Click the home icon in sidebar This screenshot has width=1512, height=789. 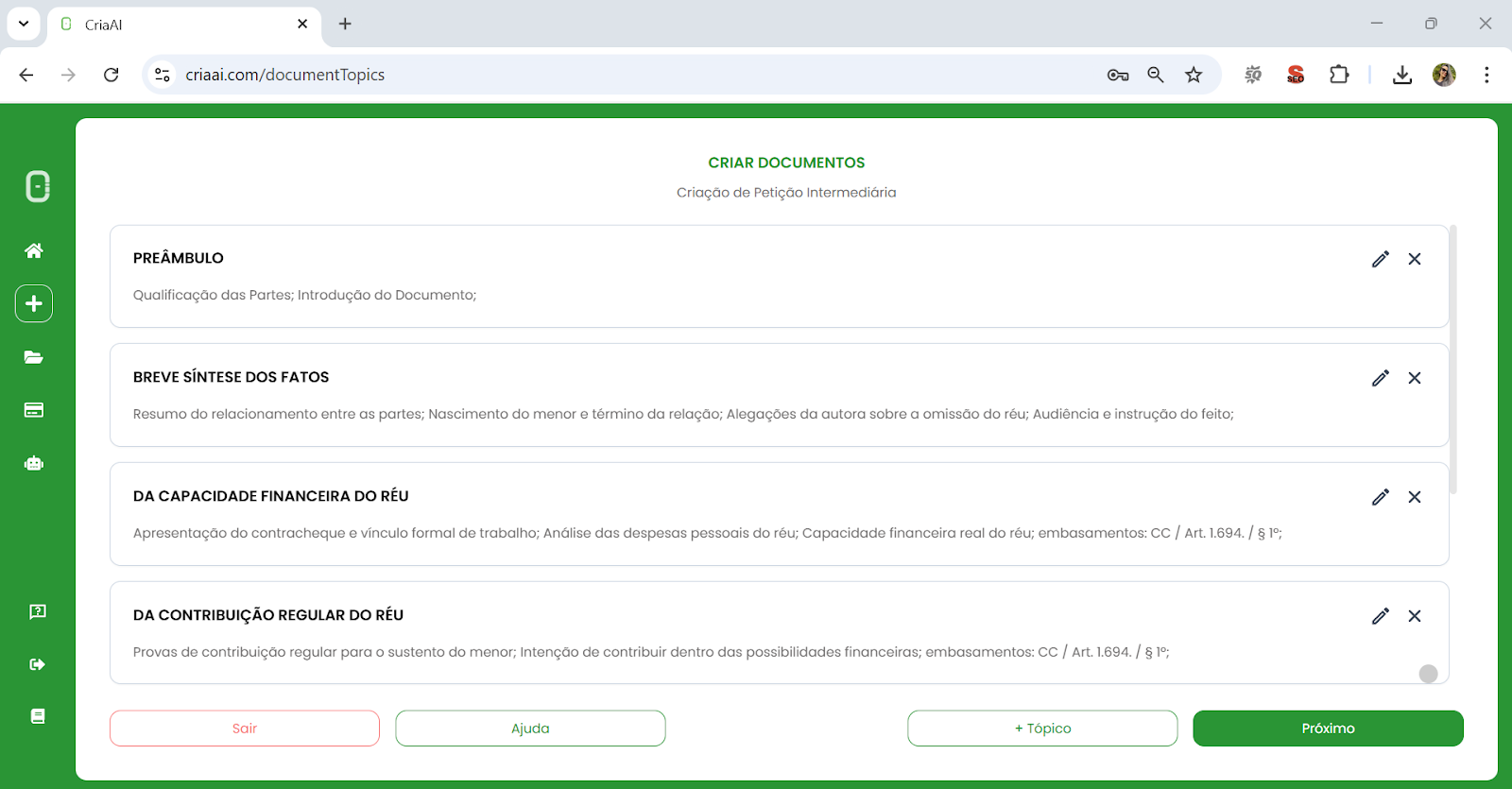tap(34, 250)
